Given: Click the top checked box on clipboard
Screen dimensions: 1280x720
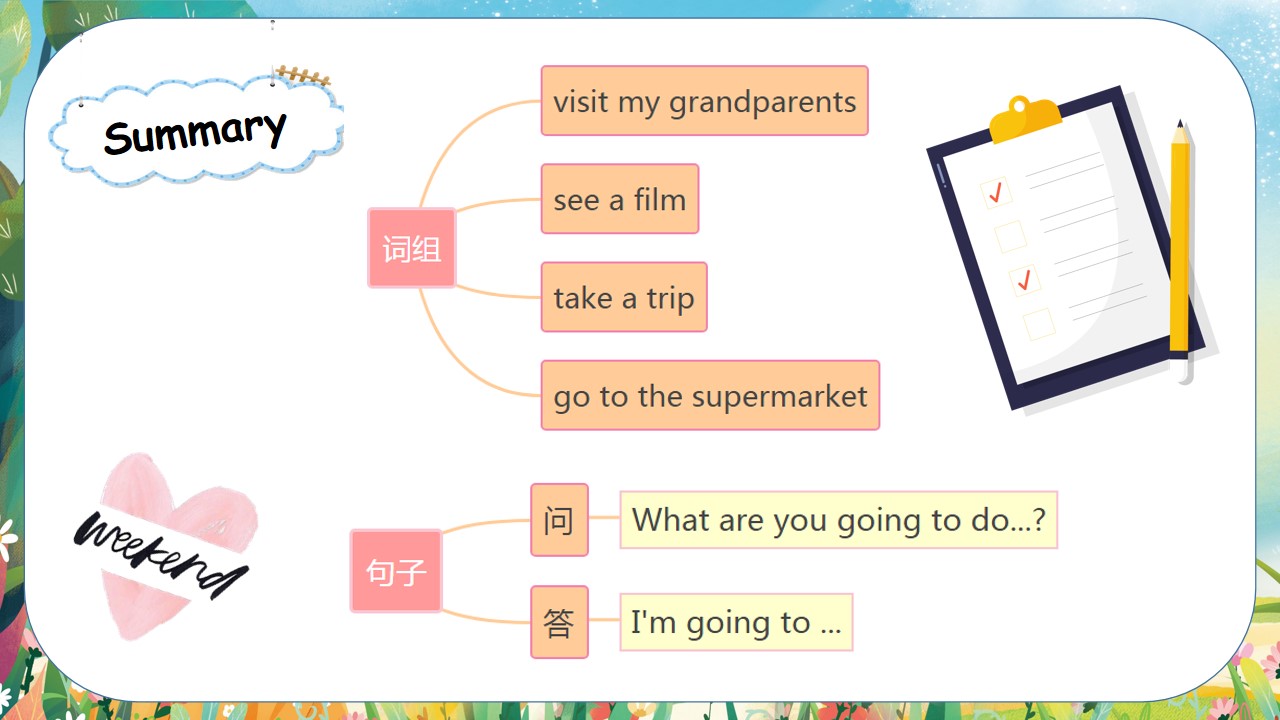Looking at the screenshot, I should (995, 193).
